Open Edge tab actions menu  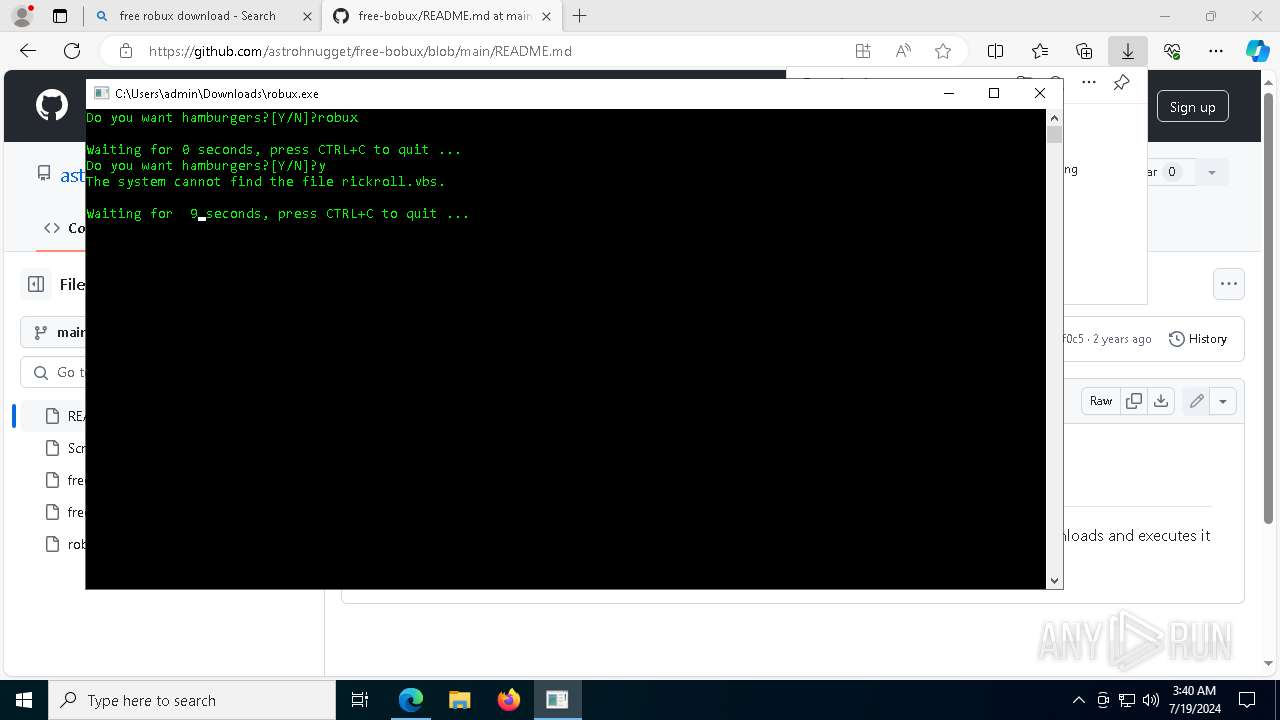59,16
